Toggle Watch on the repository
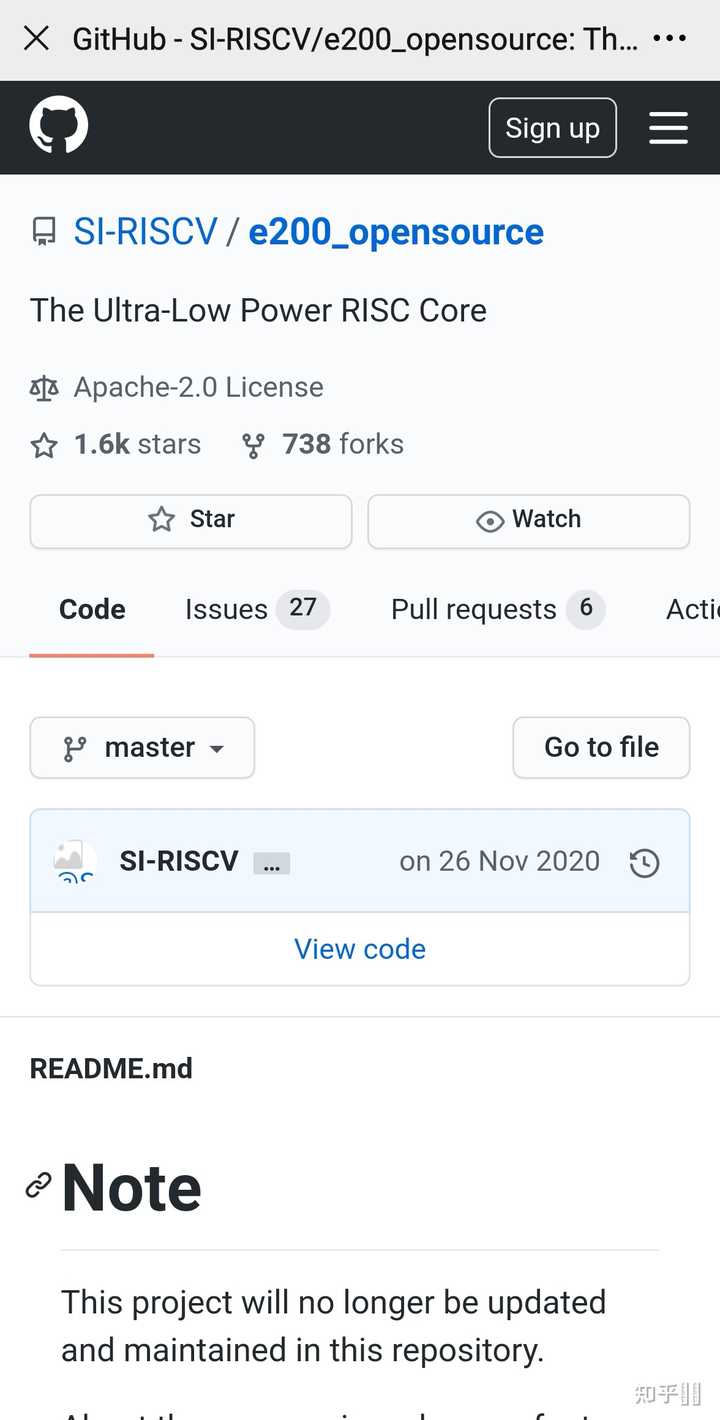This screenshot has width=720, height=1420. 528,520
